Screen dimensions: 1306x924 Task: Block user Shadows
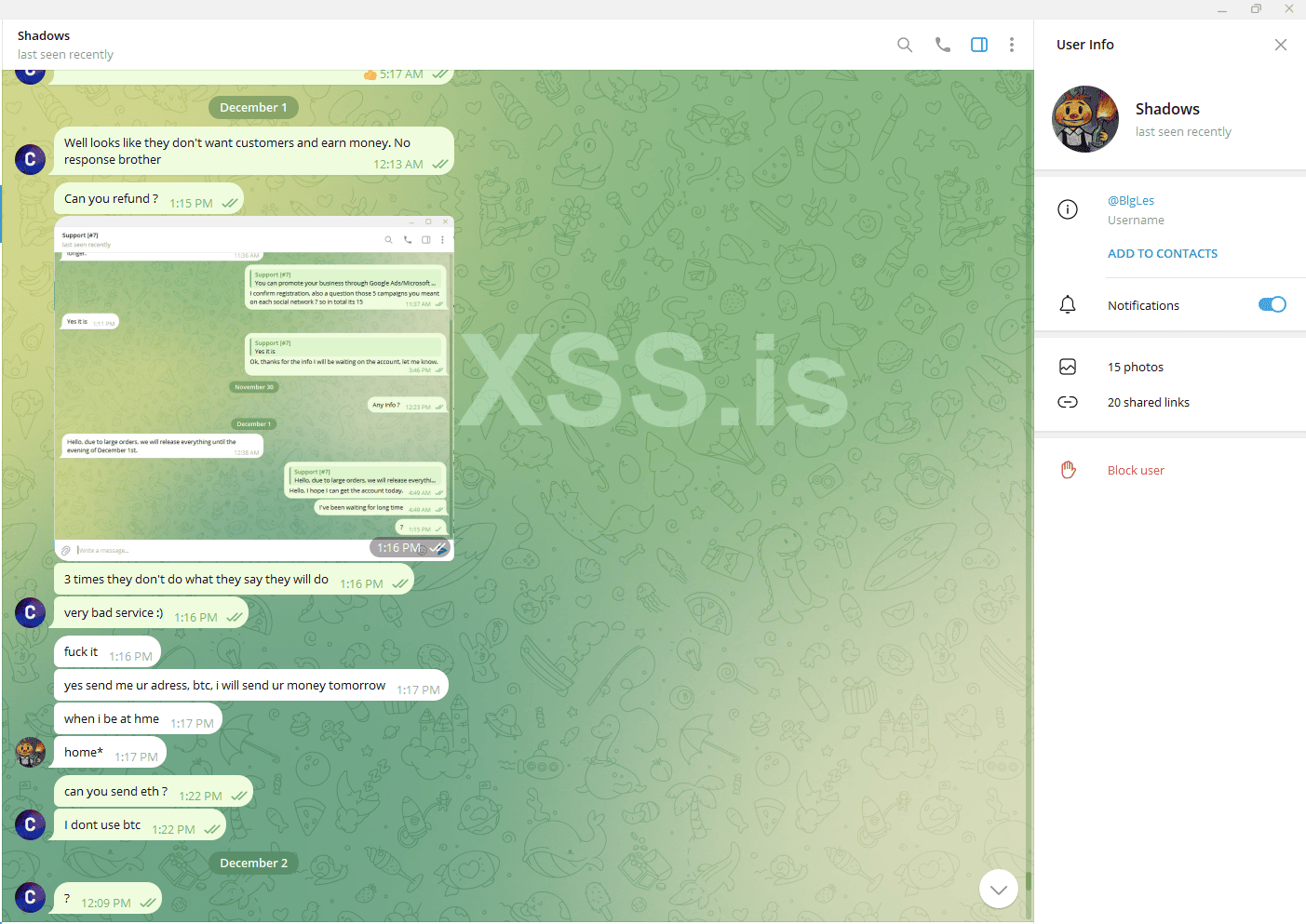tap(1136, 470)
